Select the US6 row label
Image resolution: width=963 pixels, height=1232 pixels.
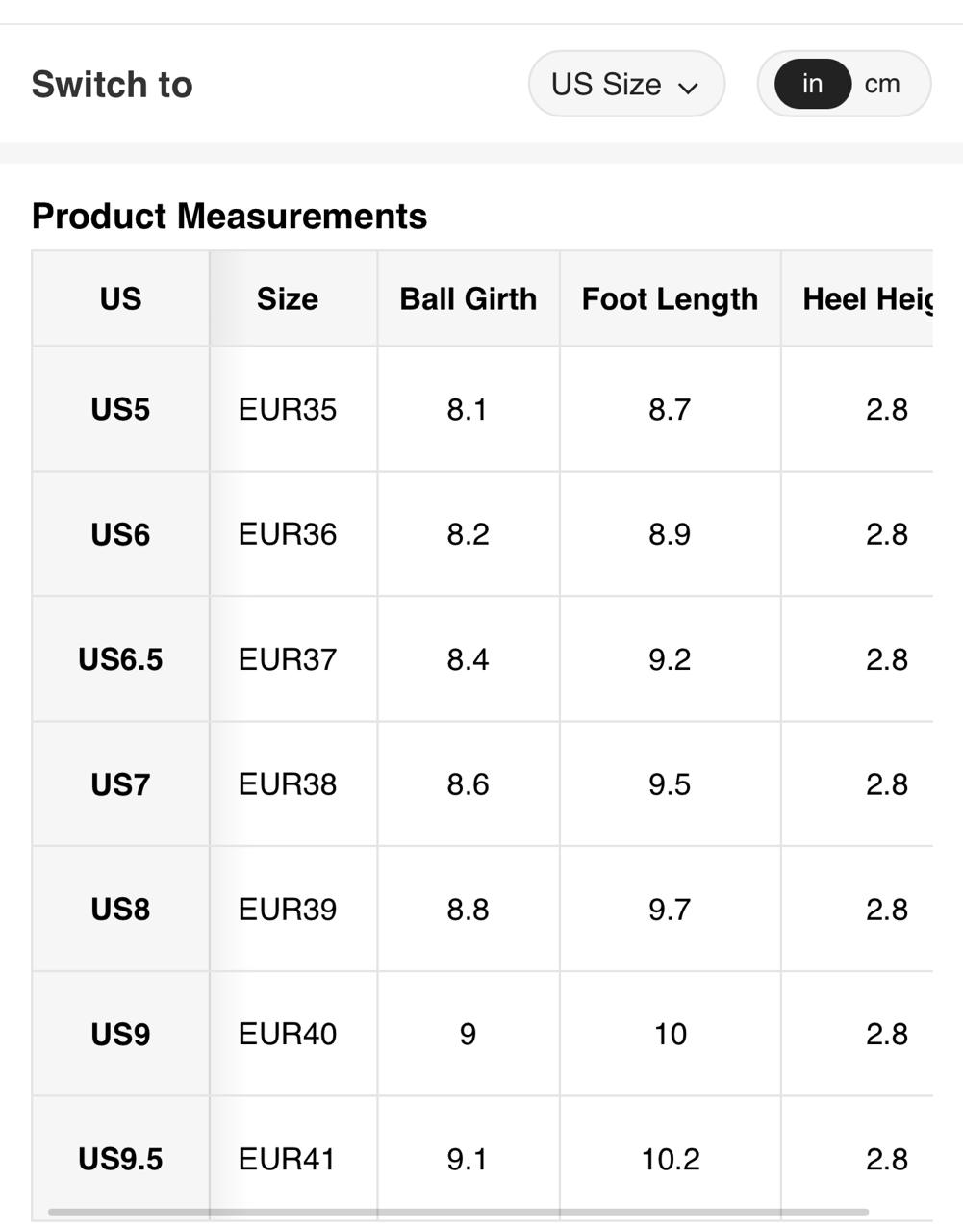click(120, 535)
